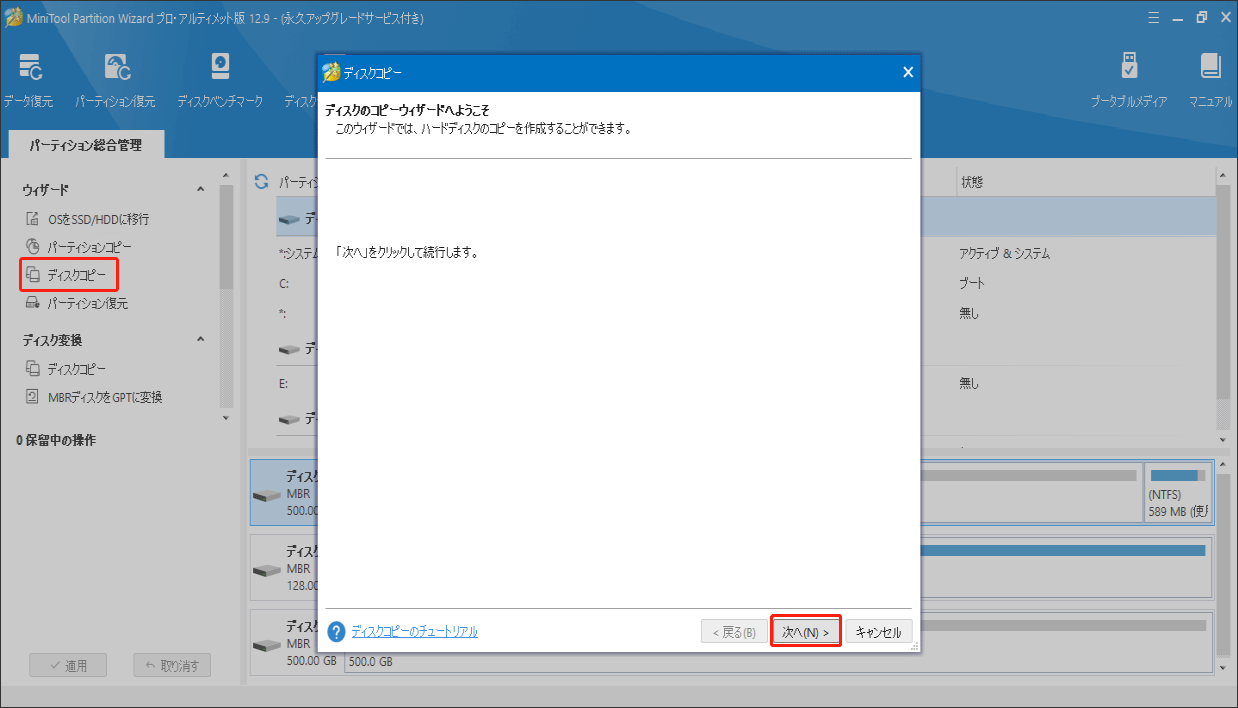The height and width of the screenshot is (708, 1238).
Task: Click the < 戻る(B) button
Action: tap(734, 632)
